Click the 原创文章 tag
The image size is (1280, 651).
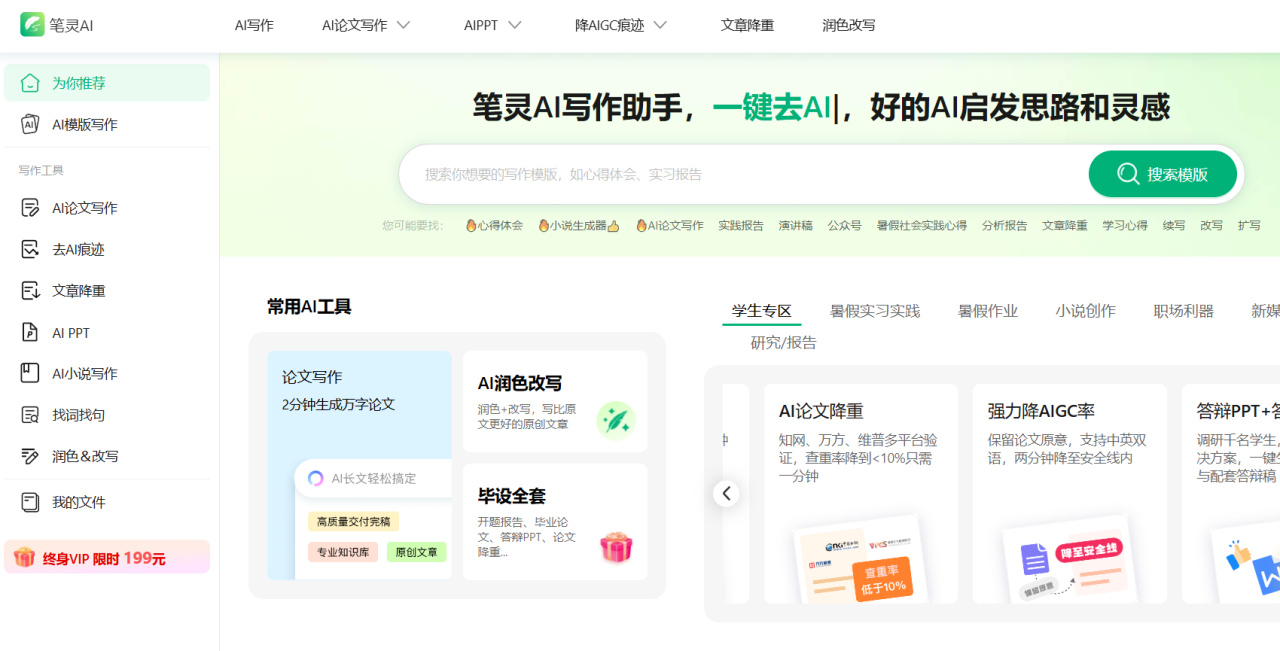[417, 552]
